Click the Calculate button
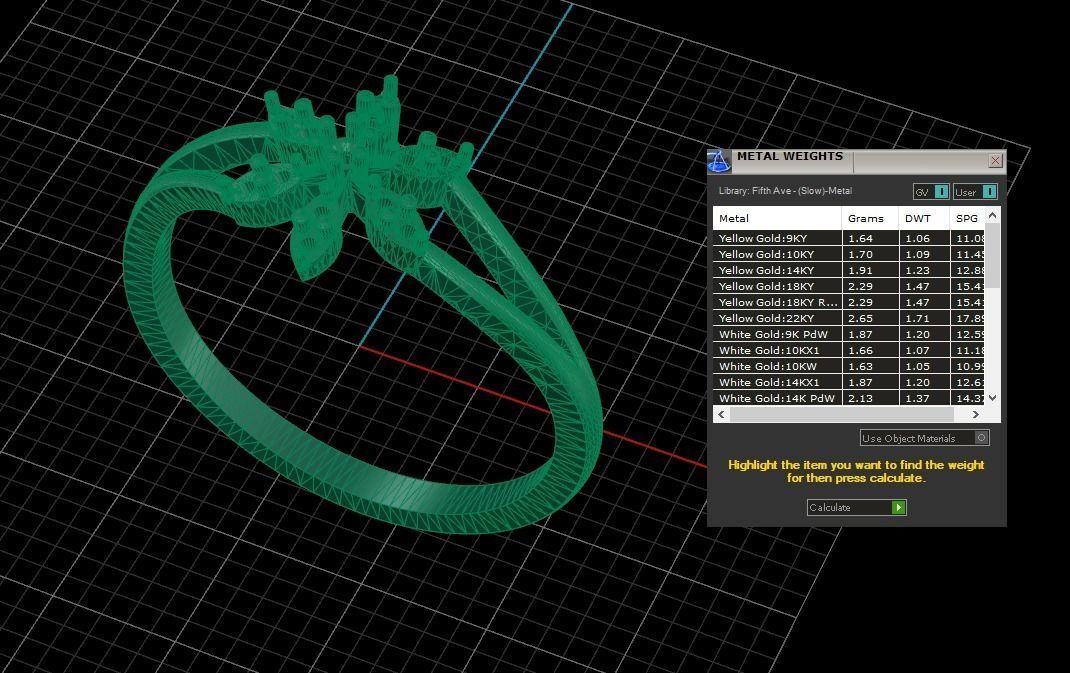This screenshot has height=673, width=1070. tap(856, 507)
